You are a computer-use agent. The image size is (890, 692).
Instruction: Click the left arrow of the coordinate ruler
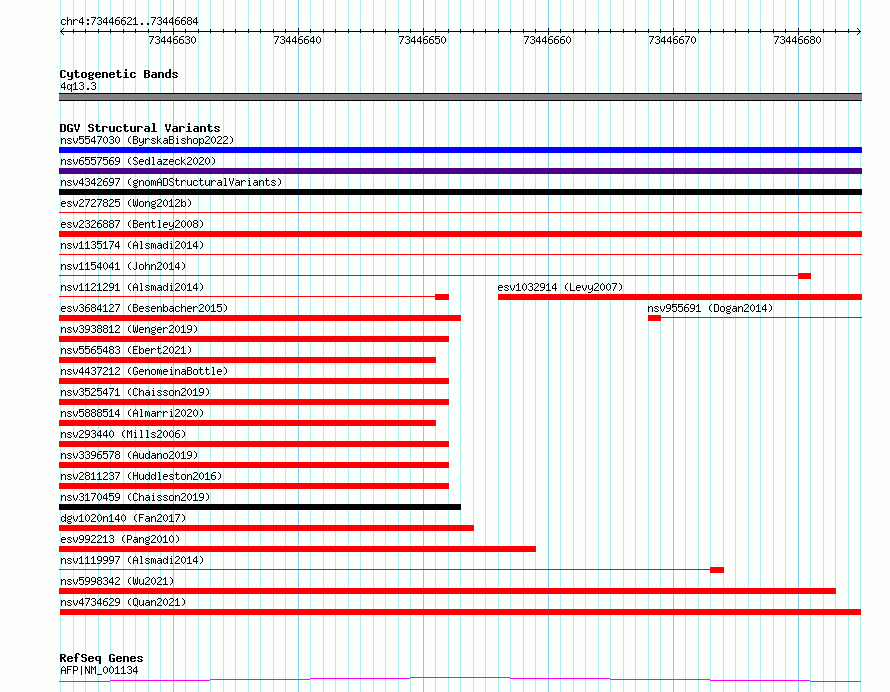62,31
